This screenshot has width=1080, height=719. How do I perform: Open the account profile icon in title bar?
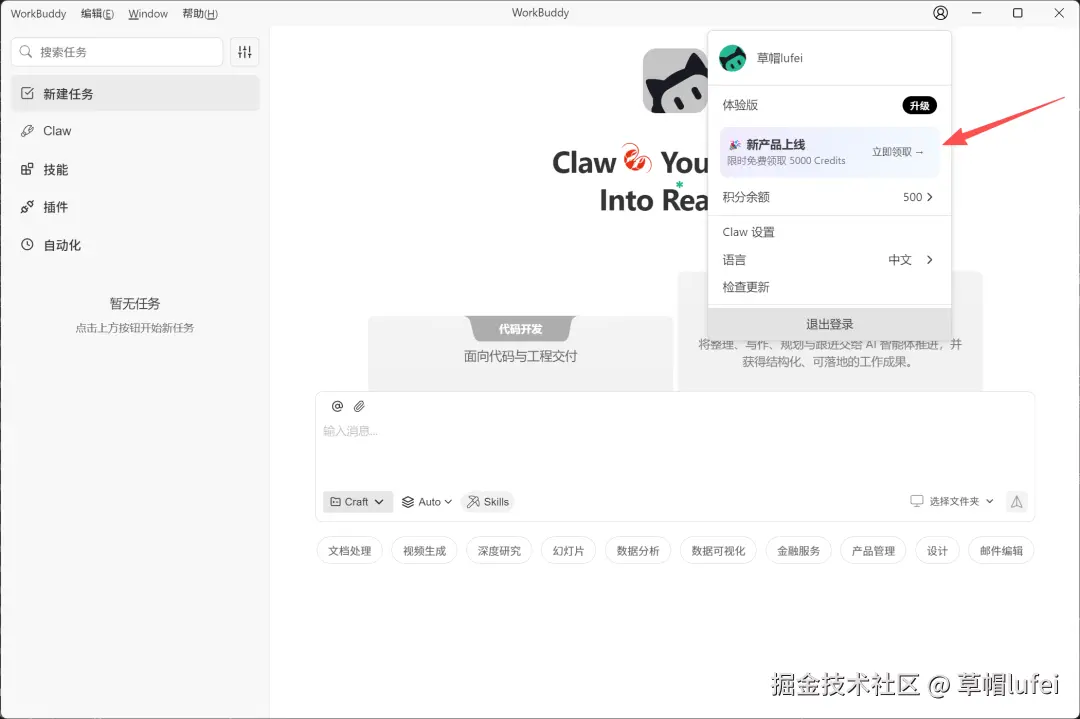click(x=940, y=13)
